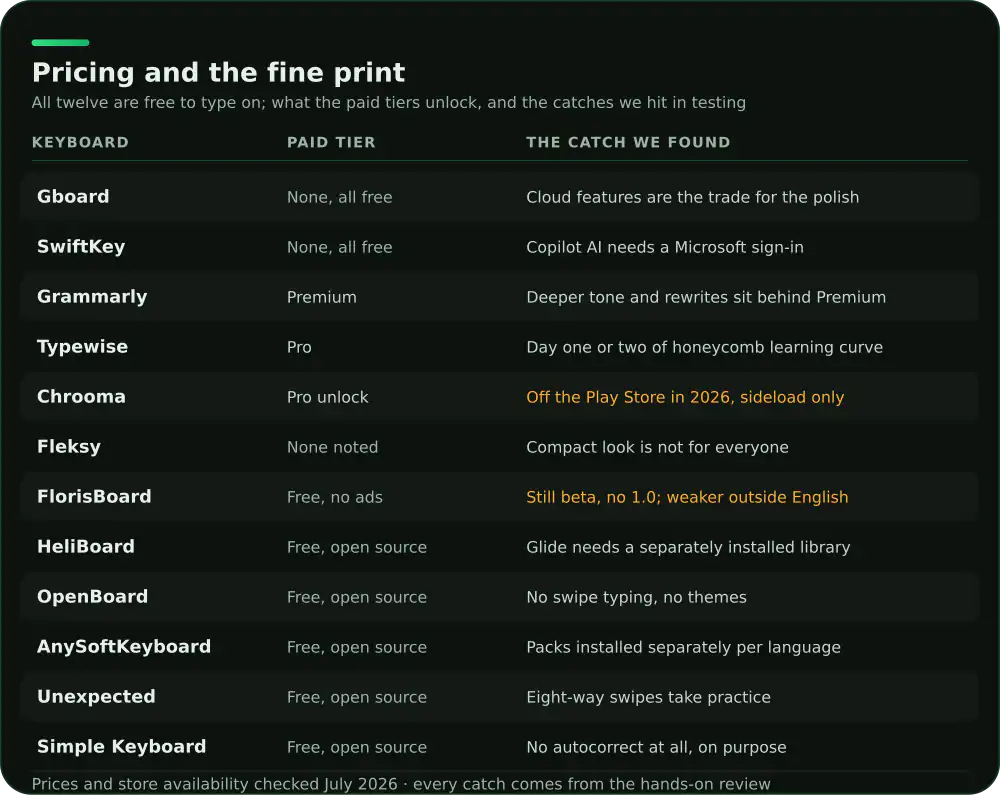
Task: Click 'None, all free' in the Gboard row
Action: 339,197
